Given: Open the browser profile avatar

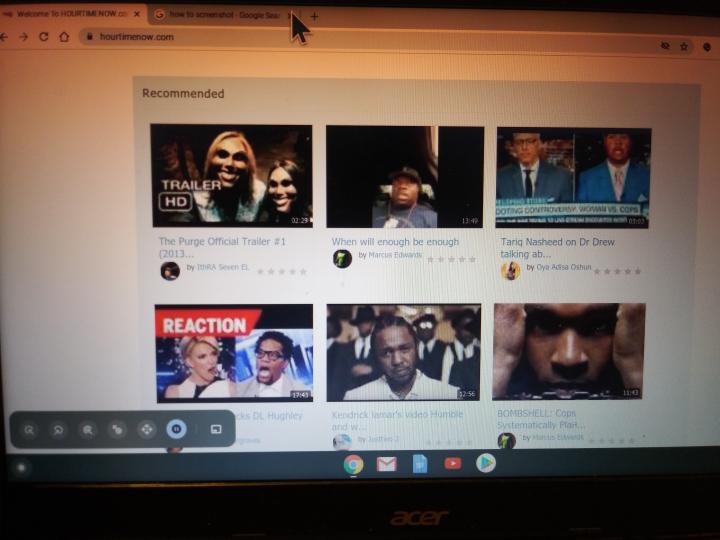Looking at the screenshot, I should point(707,47).
